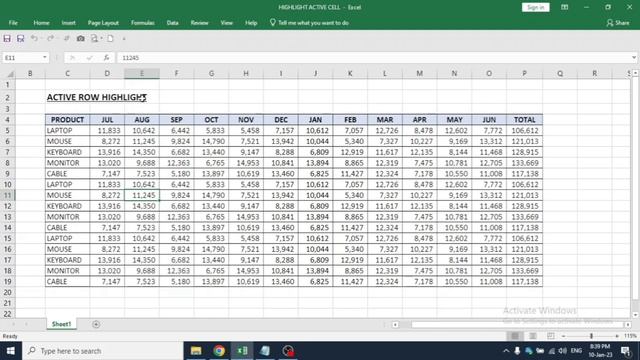The height and width of the screenshot is (360, 640).
Task: Switch to Normal view
Action: tap(515, 336)
